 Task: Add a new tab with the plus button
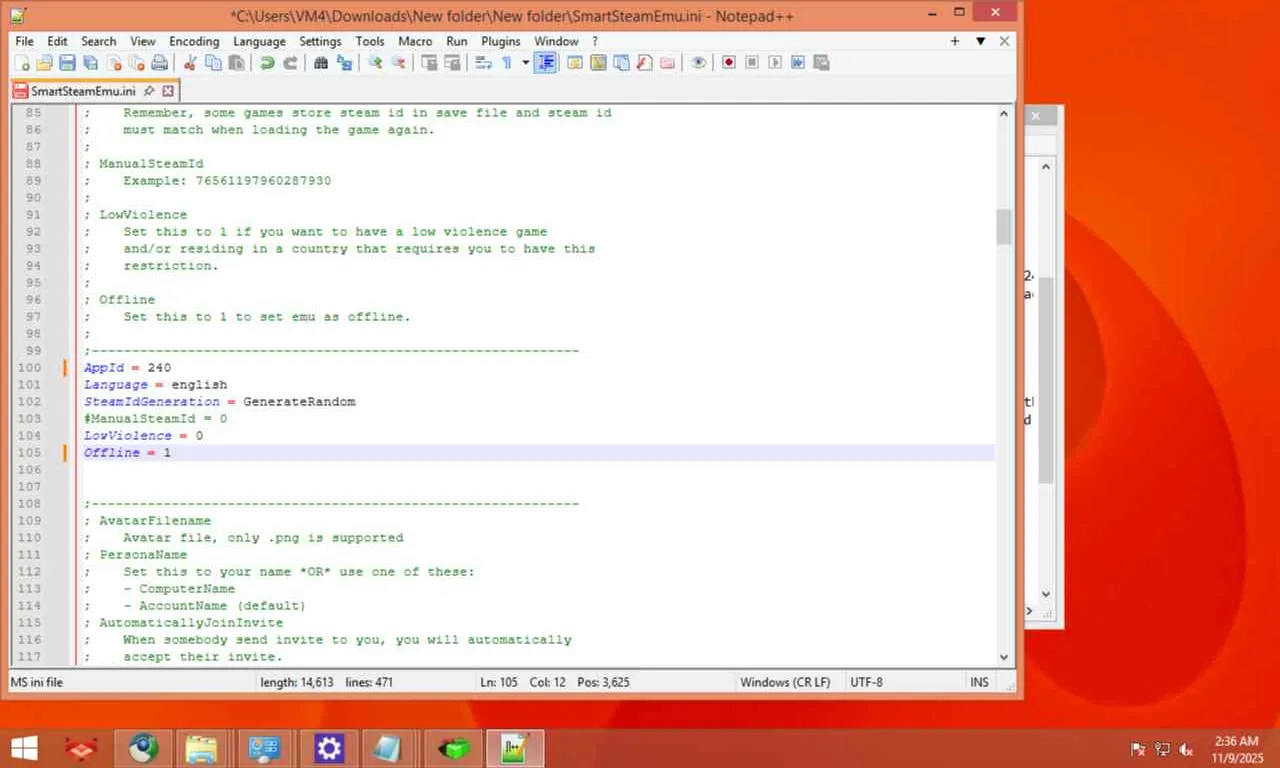pos(955,41)
